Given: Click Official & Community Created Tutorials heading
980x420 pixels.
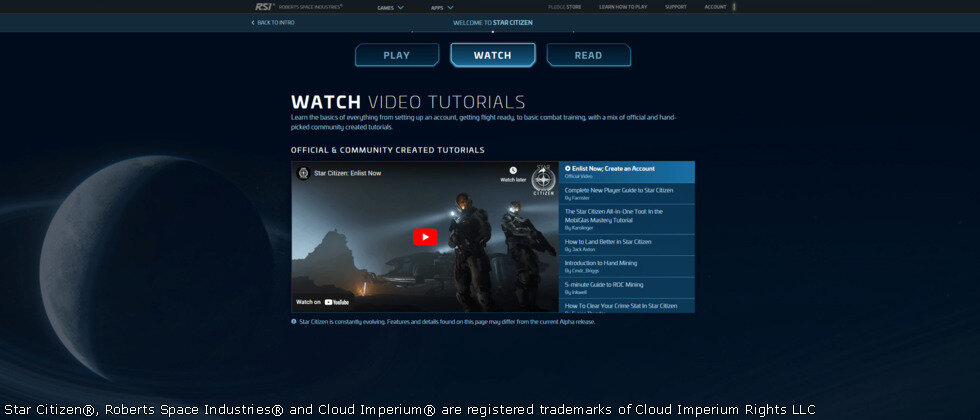Looking at the screenshot, I should tap(388, 150).
